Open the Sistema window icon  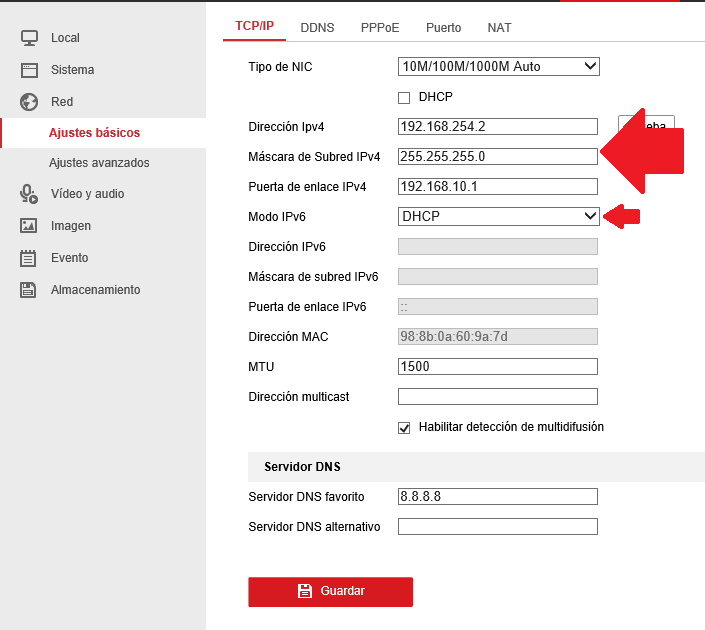click(29, 70)
